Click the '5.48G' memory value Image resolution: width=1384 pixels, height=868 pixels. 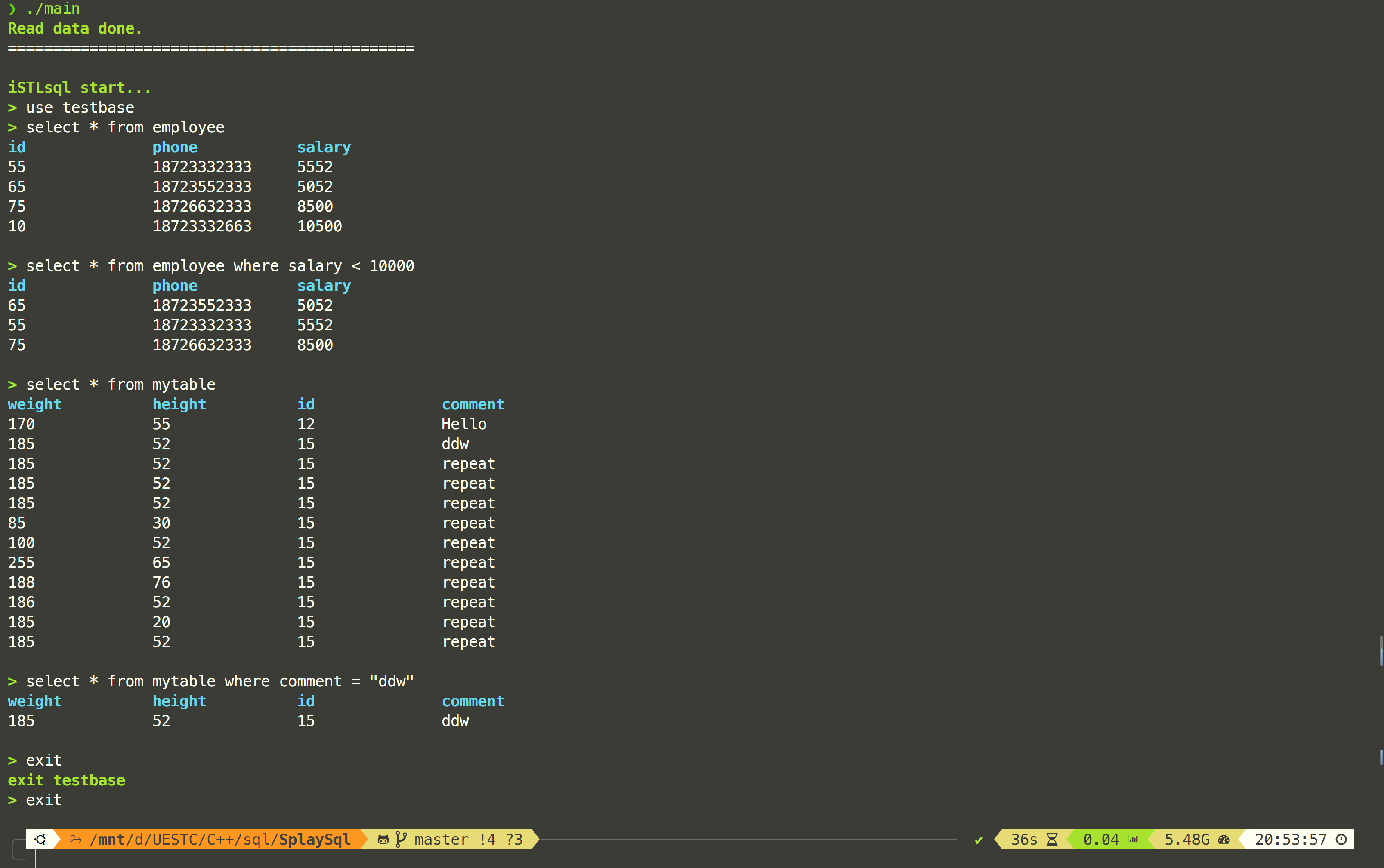click(x=1186, y=840)
